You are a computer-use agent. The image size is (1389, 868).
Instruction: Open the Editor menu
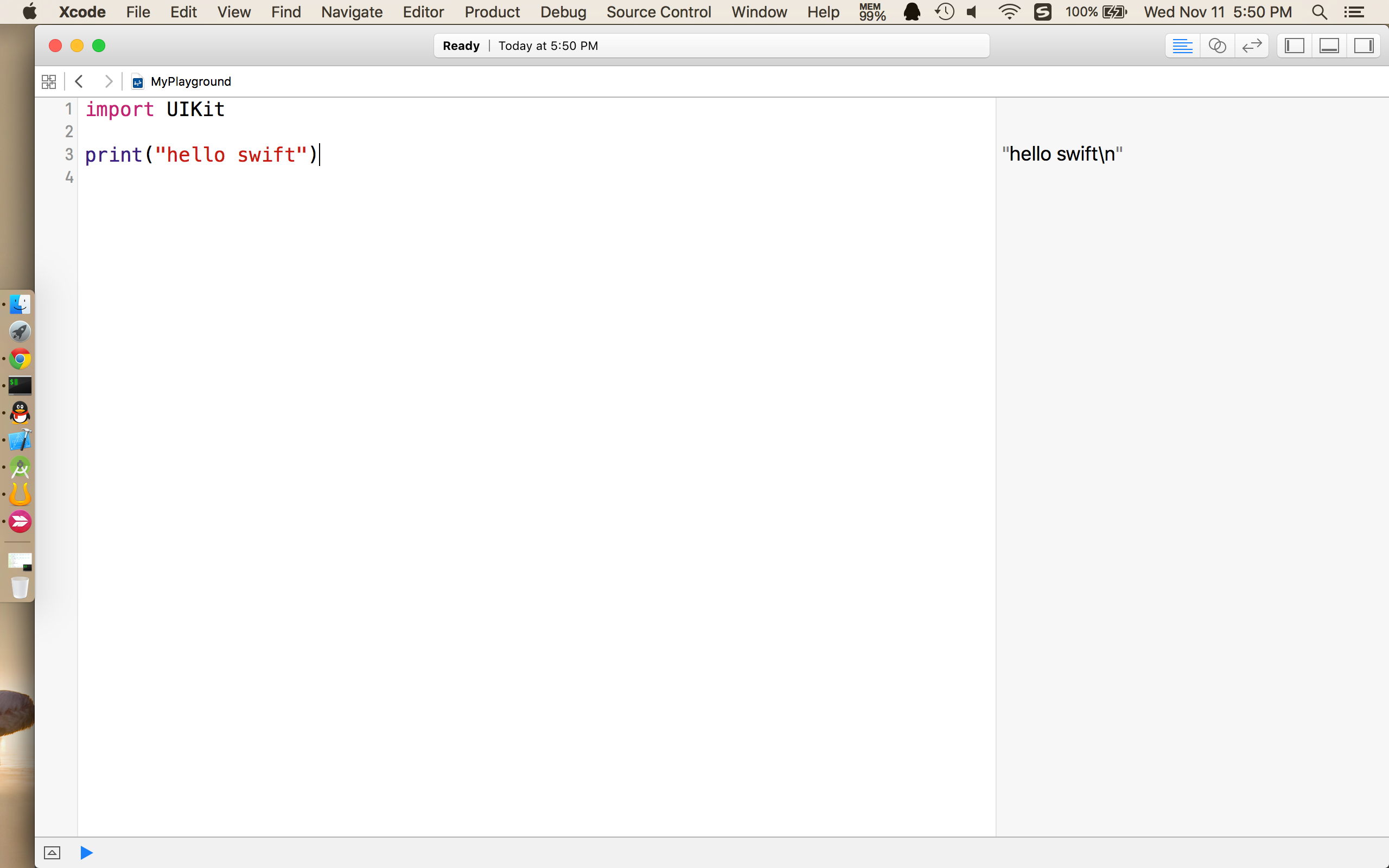click(423, 12)
